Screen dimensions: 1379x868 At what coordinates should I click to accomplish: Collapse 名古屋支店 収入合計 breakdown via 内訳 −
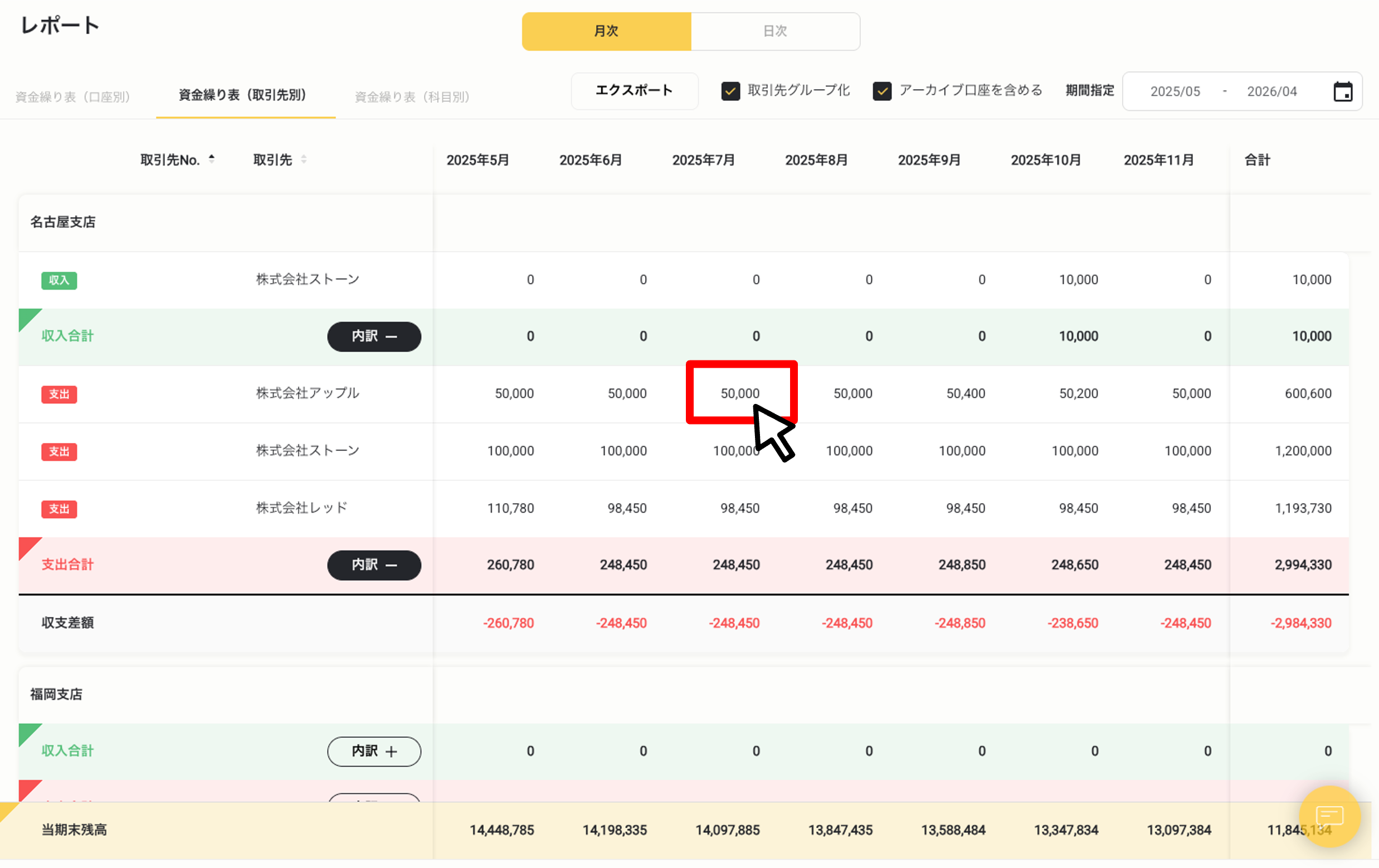click(x=374, y=337)
